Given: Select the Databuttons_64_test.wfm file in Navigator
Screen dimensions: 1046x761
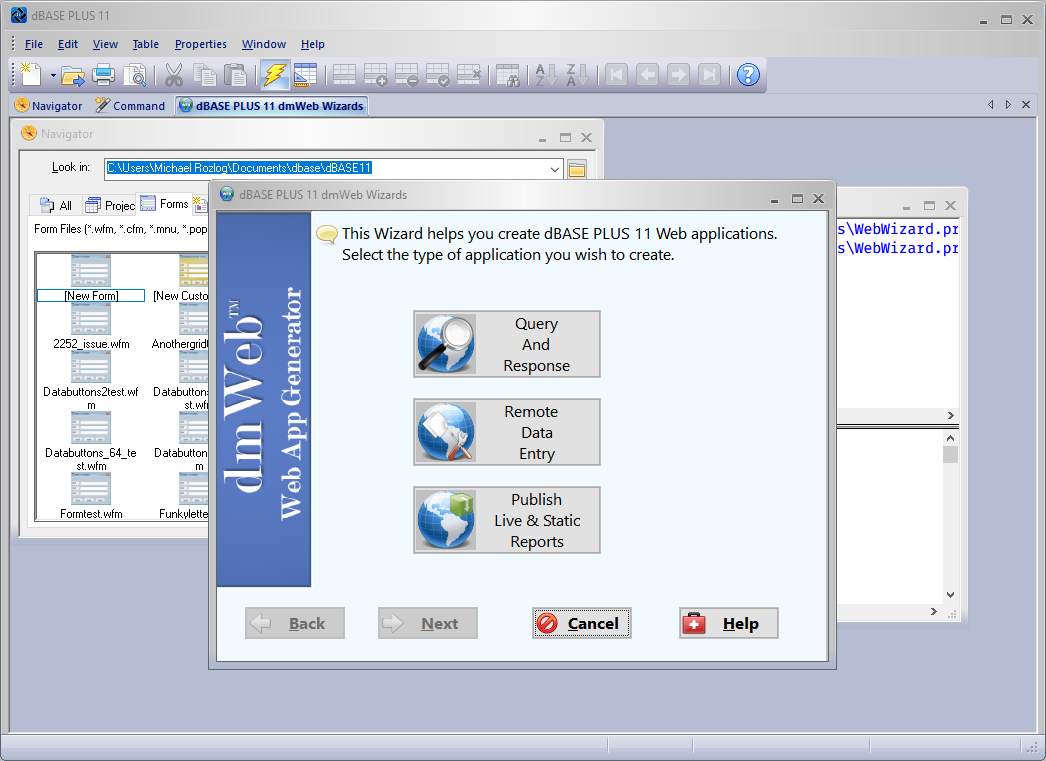Looking at the screenshot, I should coord(91,442).
